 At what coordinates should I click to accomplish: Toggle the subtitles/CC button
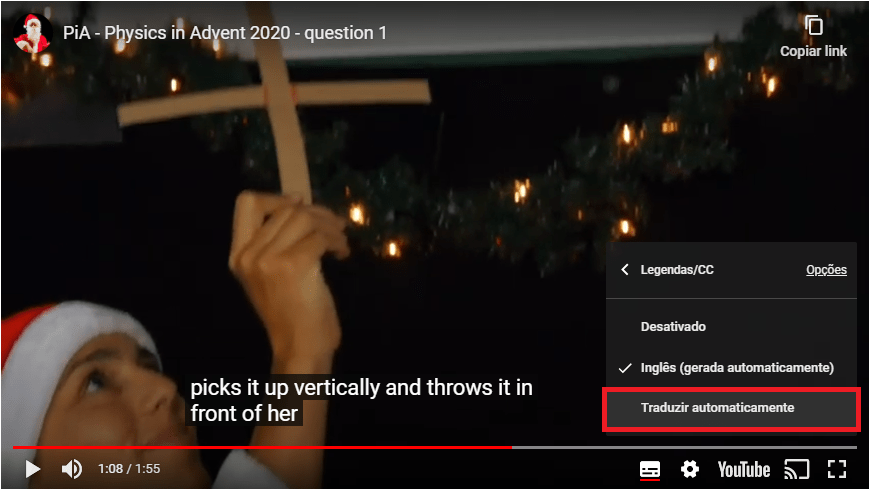650,470
